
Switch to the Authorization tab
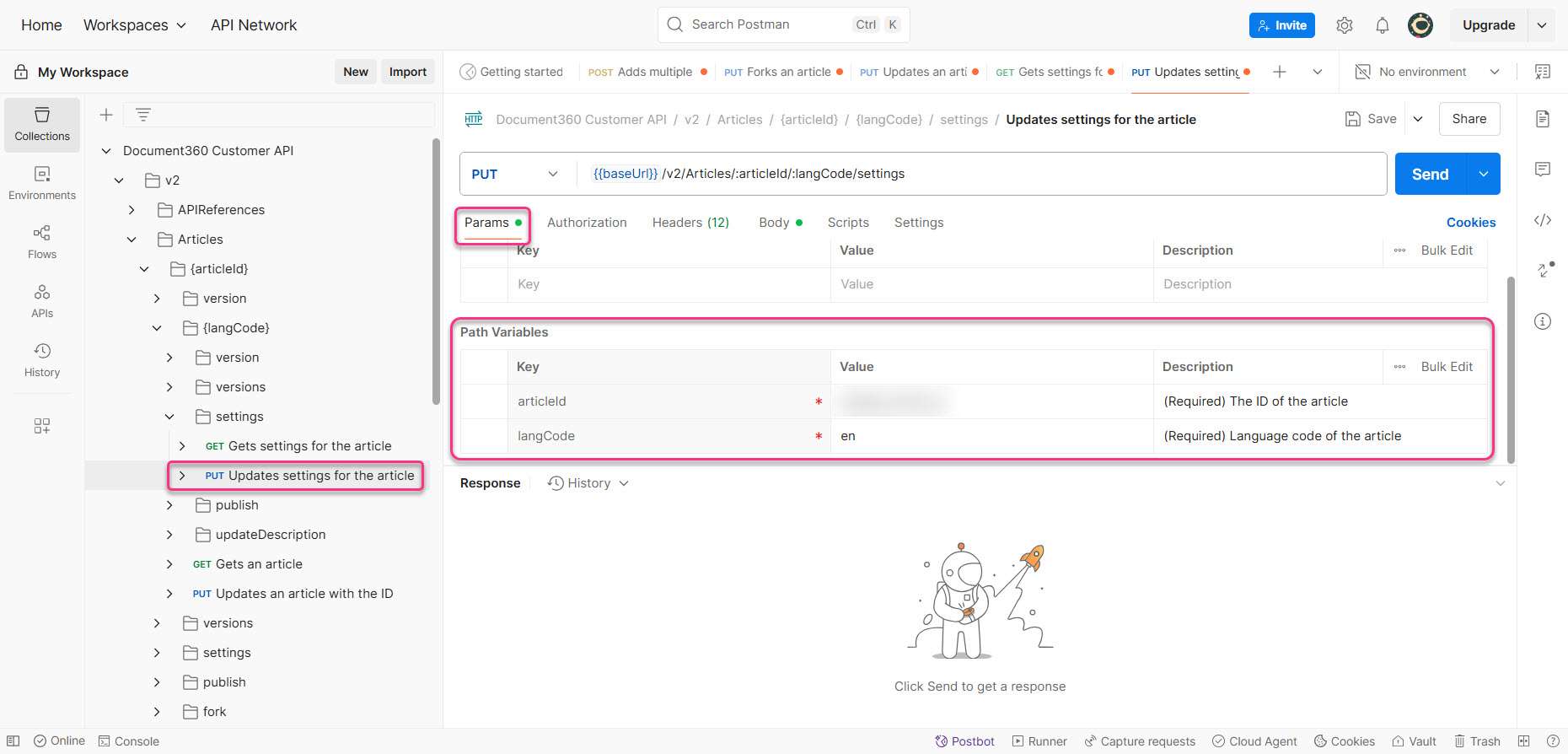point(587,223)
